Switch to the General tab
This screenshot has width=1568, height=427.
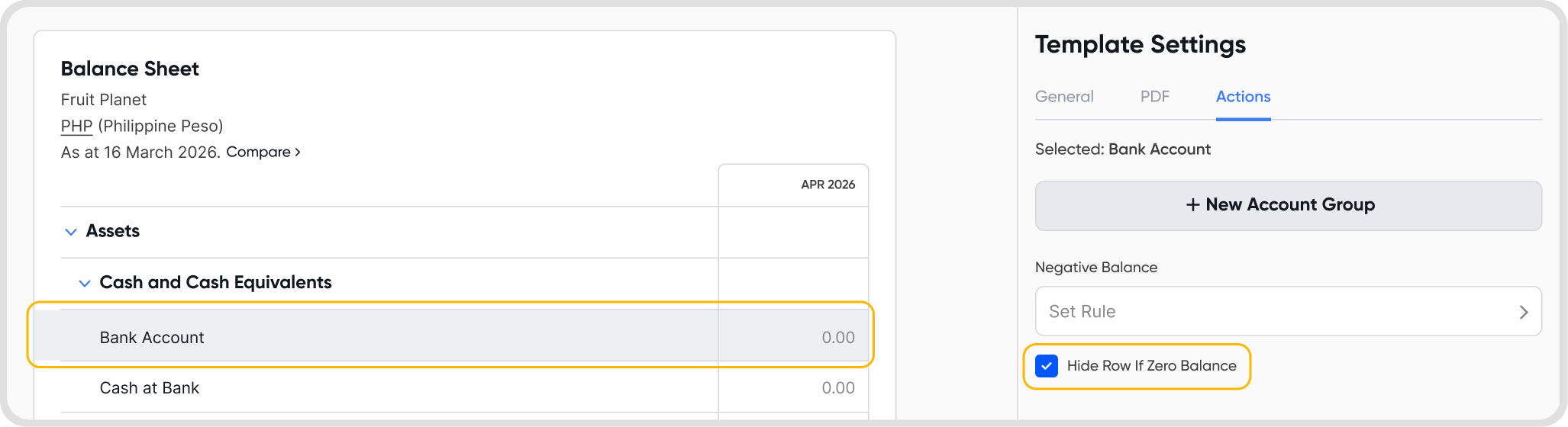pos(1064,97)
